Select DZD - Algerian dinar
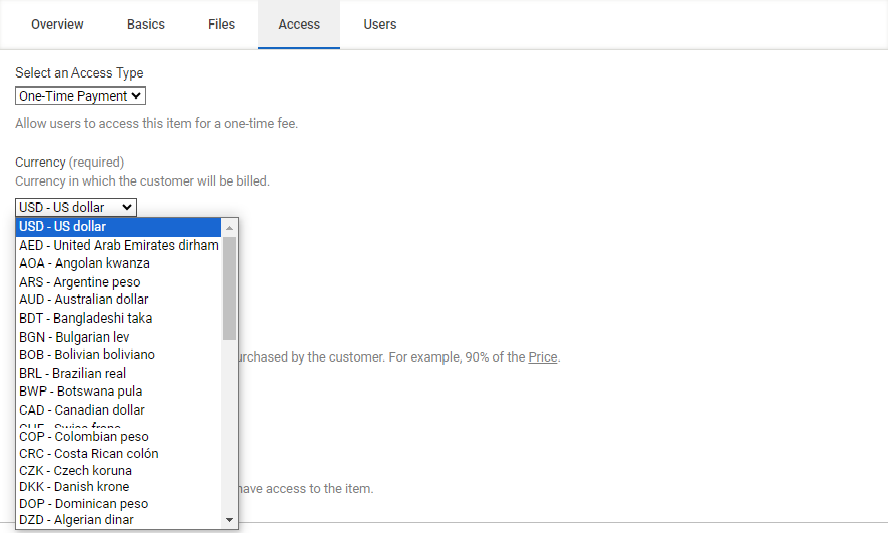The image size is (888, 533). (x=118, y=519)
